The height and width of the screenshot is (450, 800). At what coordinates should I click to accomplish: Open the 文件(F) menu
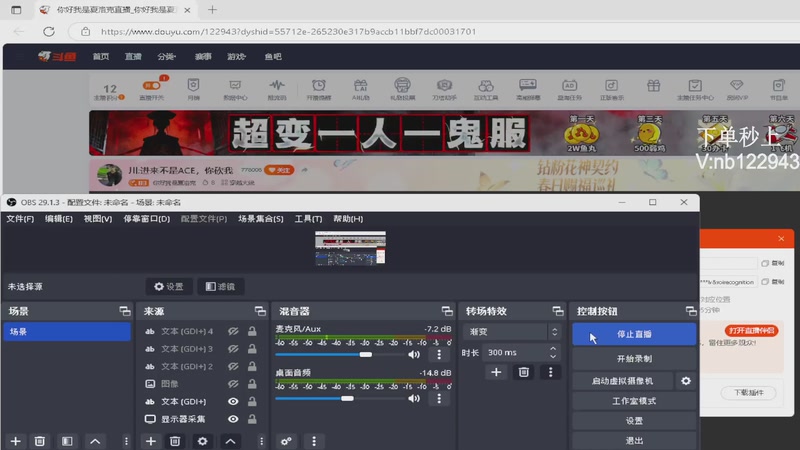click(20, 218)
